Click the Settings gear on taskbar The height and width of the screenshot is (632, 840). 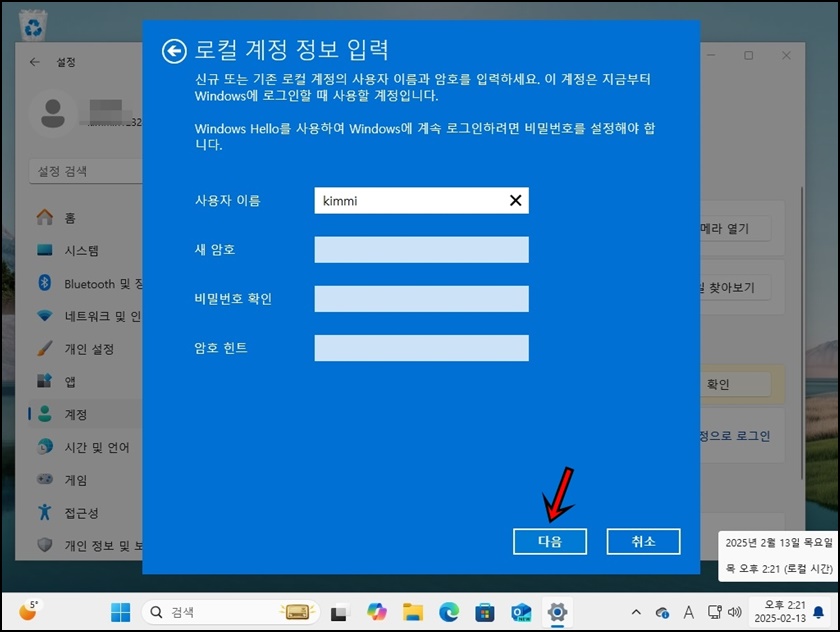pyautogui.click(x=557, y=612)
